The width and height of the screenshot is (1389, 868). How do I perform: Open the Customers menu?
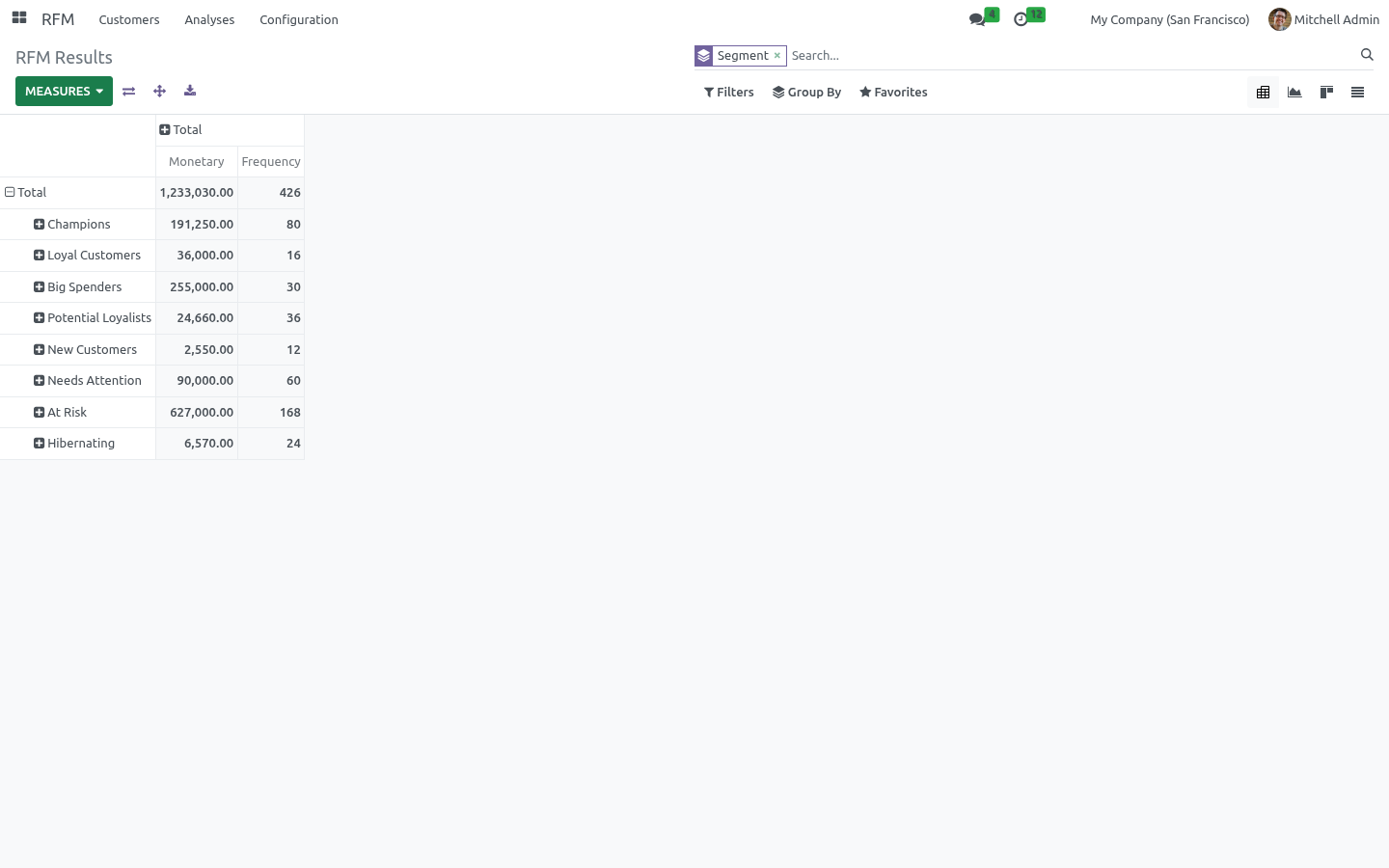(x=129, y=19)
